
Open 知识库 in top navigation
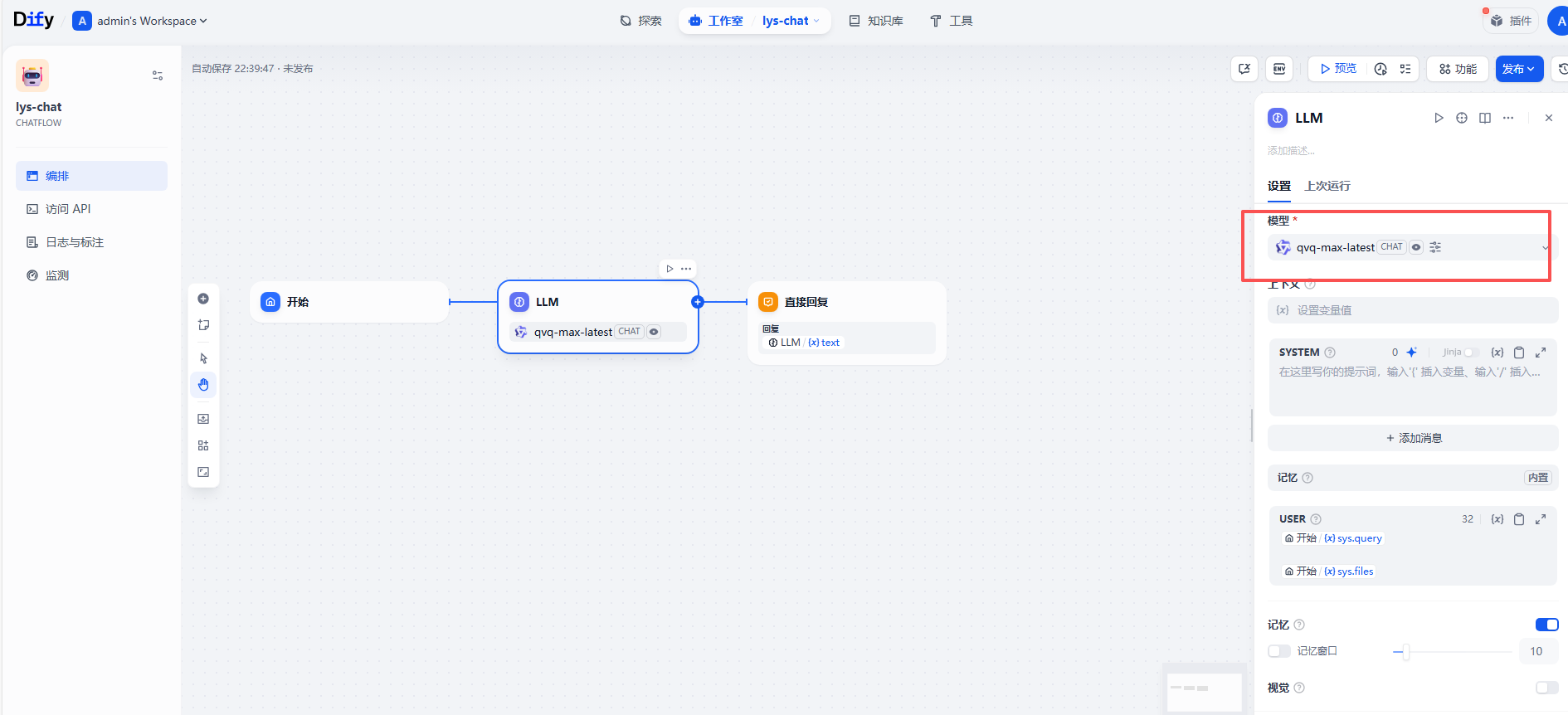tap(876, 21)
